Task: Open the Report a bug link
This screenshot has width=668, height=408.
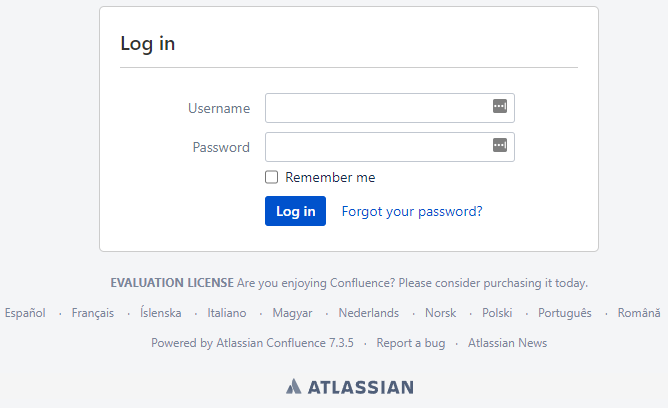Action: [411, 343]
